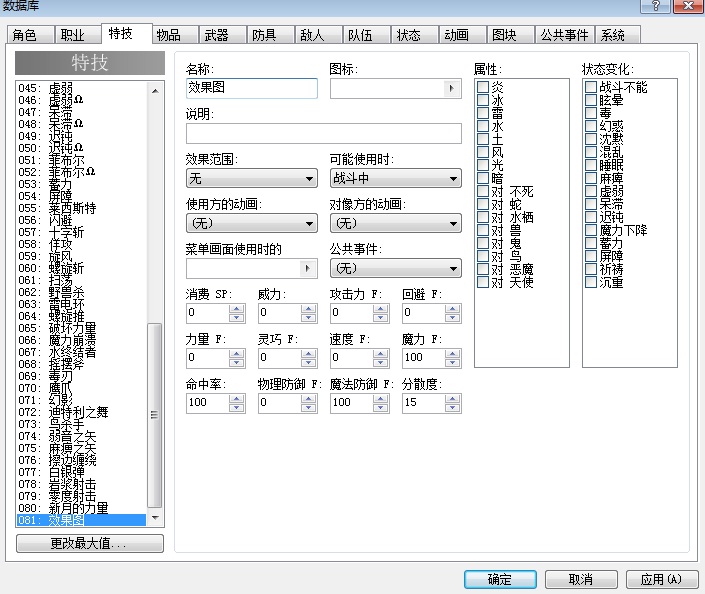Click the 说明 description input field

pyautogui.click(x=324, y=134)
